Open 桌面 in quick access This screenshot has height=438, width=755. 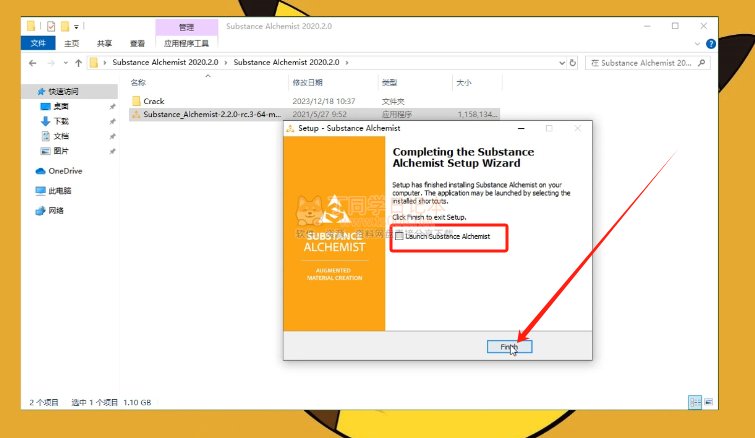tap(61, 106)
